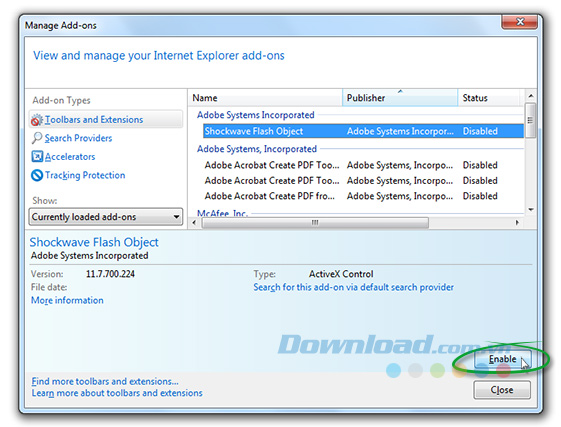This screenshot has height=427, width=561.
Task: Click the vertical scrollbar thumb
Action: pos(531,120)
